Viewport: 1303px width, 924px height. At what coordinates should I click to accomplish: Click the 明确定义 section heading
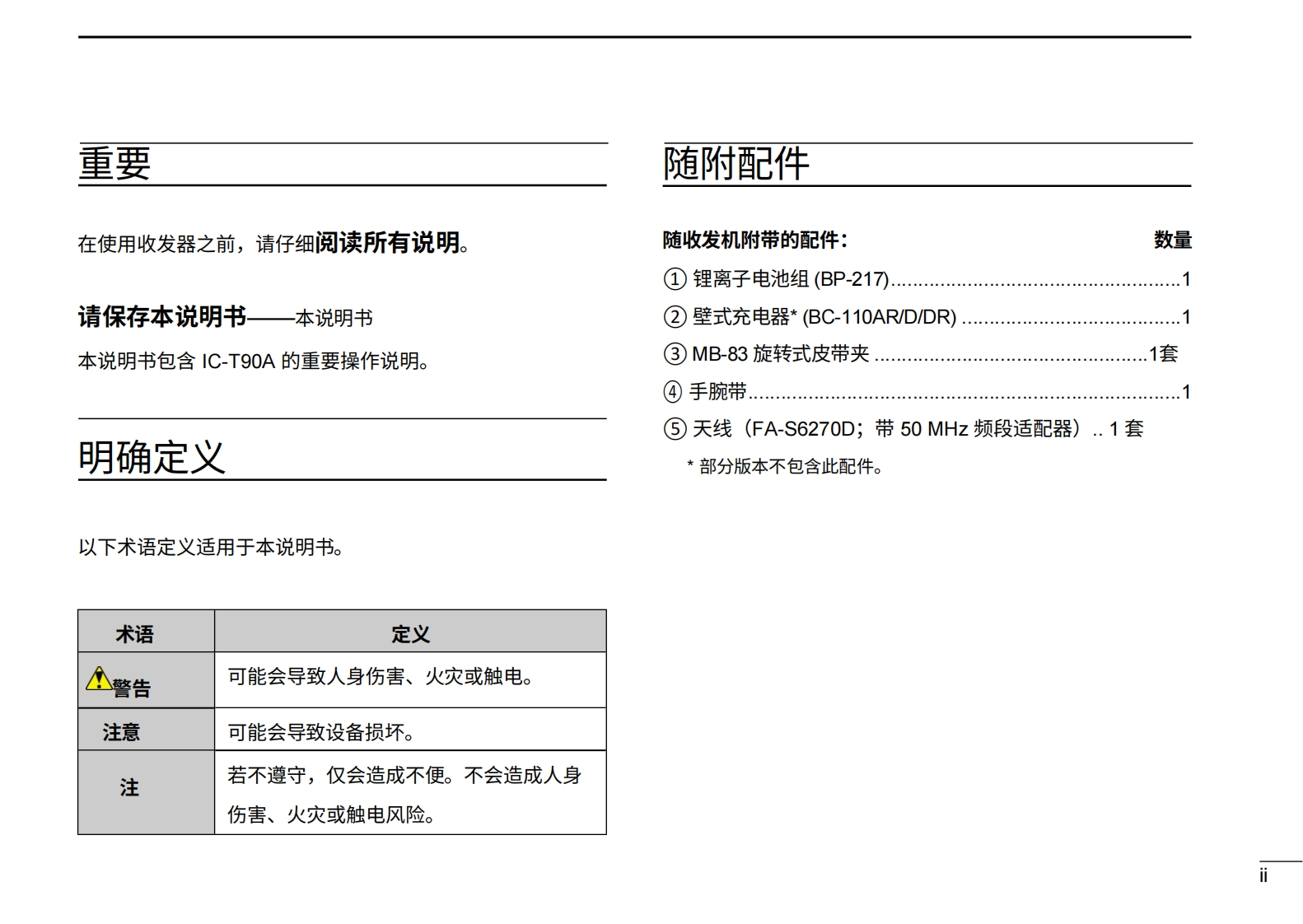152,457
